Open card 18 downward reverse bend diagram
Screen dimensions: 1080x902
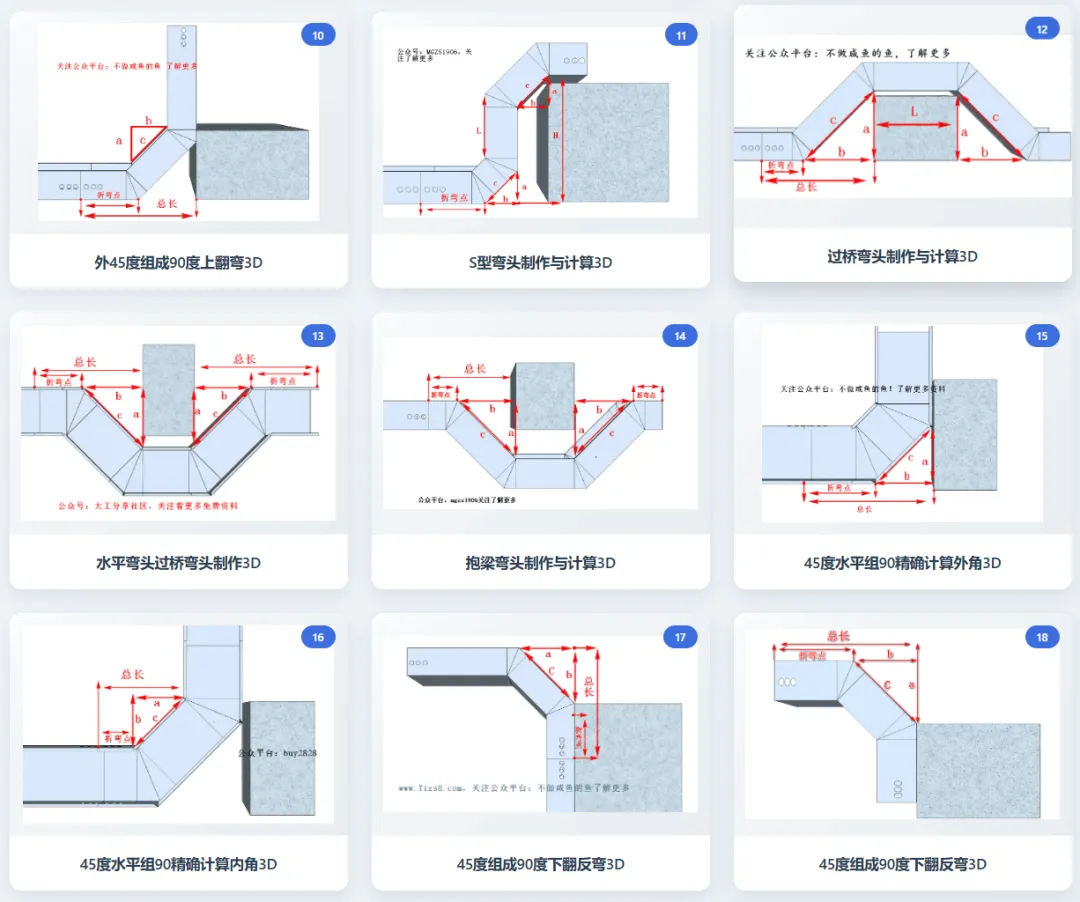coord(903,723)
